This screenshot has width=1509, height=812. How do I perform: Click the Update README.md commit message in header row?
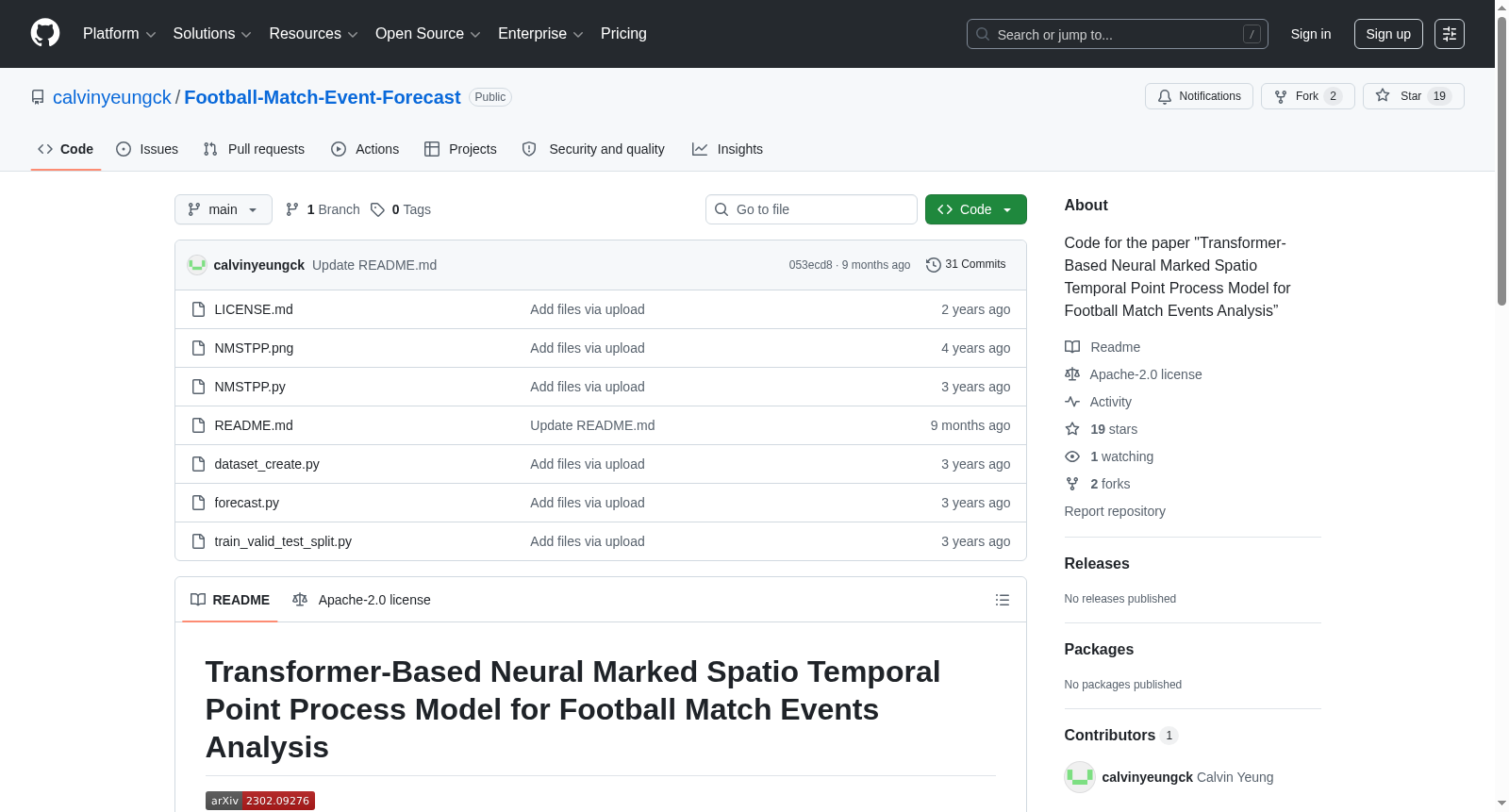click(x=374, y=265)
